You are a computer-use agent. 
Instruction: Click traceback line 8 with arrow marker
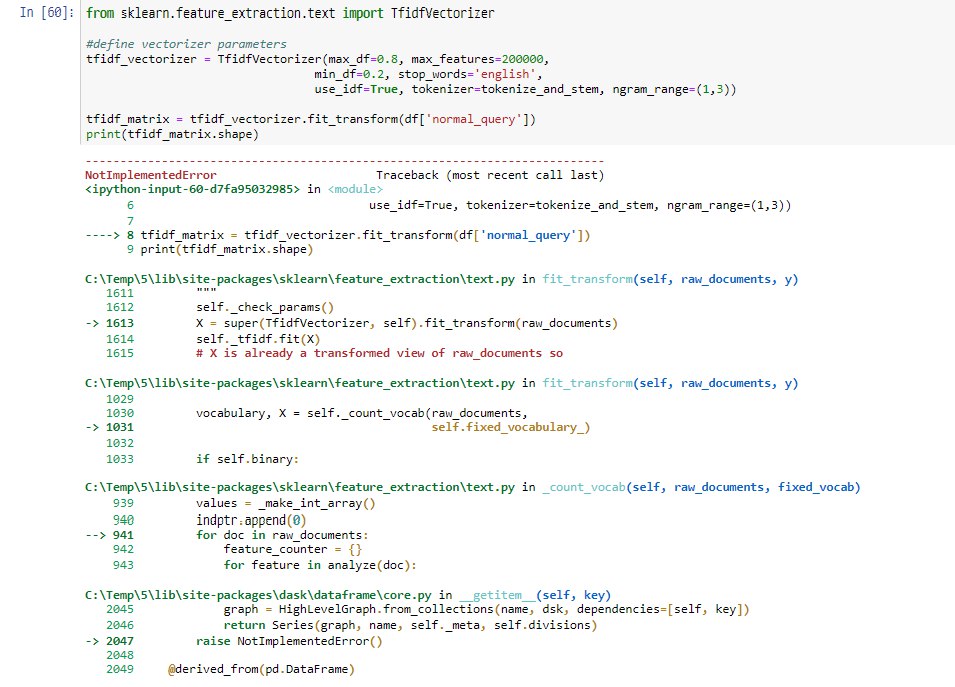pos(337,235)
